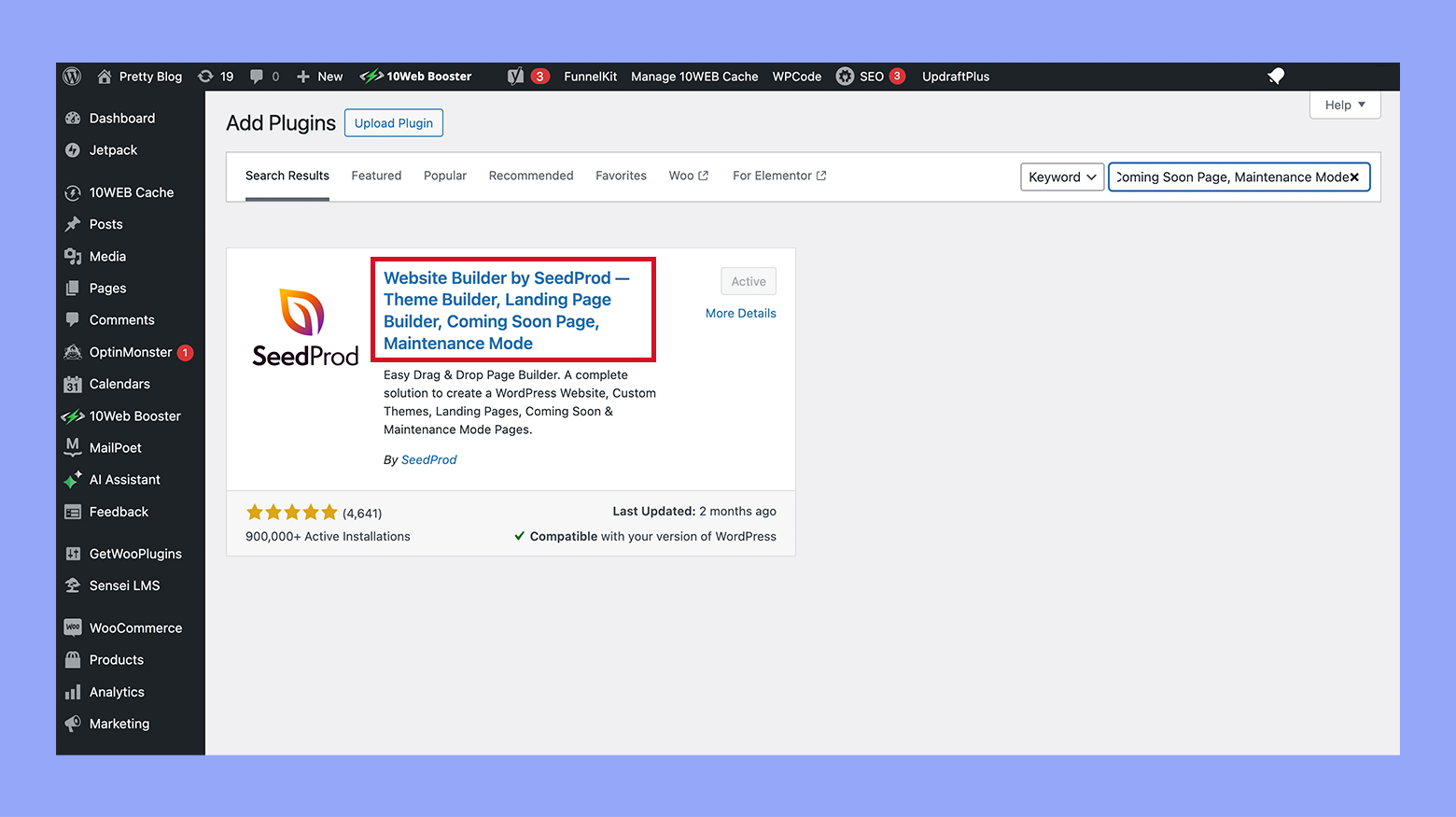The width and height of the screenshot is (1456, 817).
Task: Click the Upload Plugin button
Action: (394, 123)
